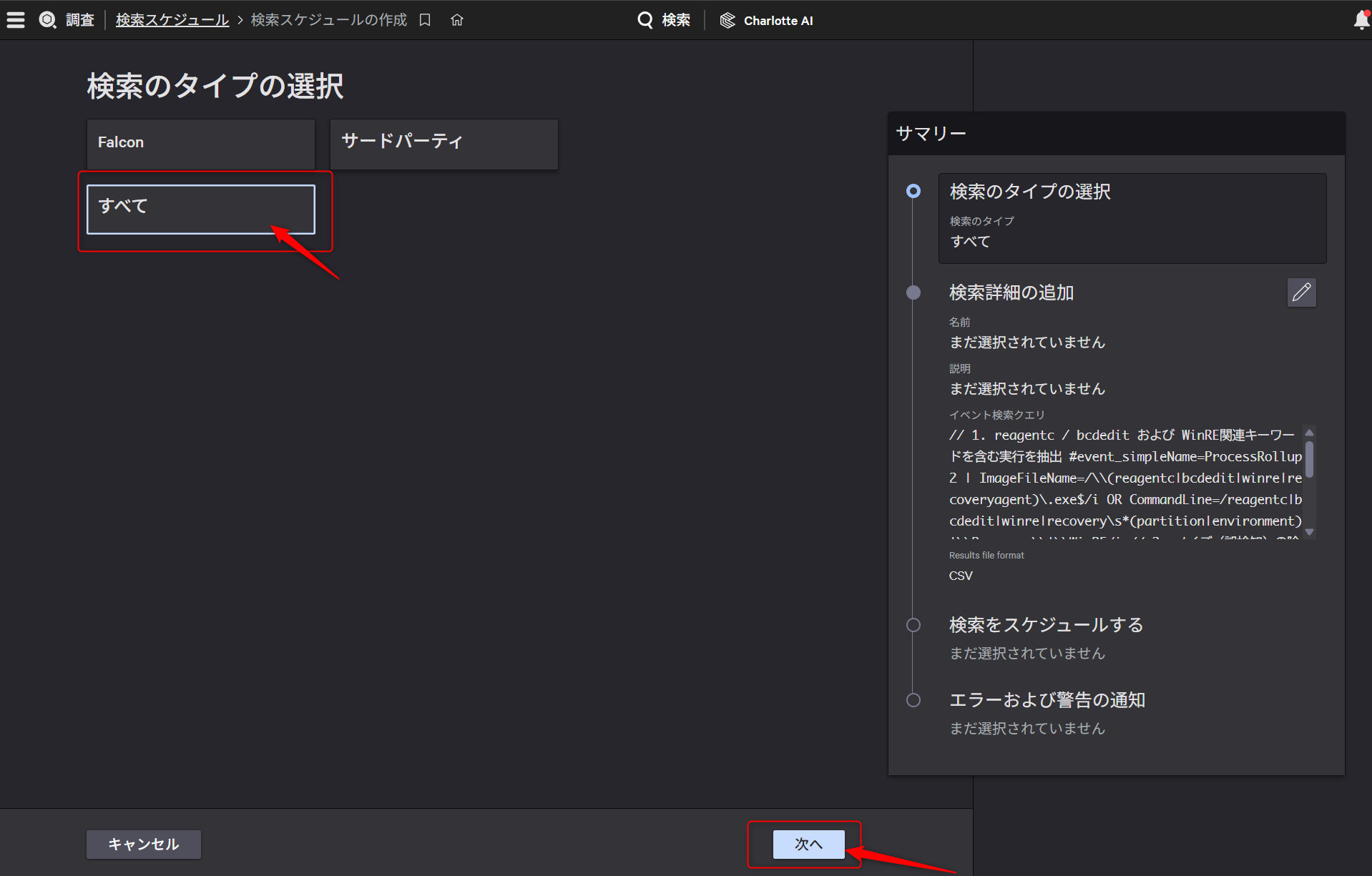Click the 検索のタイプの選択 step indicator
The width and height of the screenshot is (1372, 876).
pos(913,191)
